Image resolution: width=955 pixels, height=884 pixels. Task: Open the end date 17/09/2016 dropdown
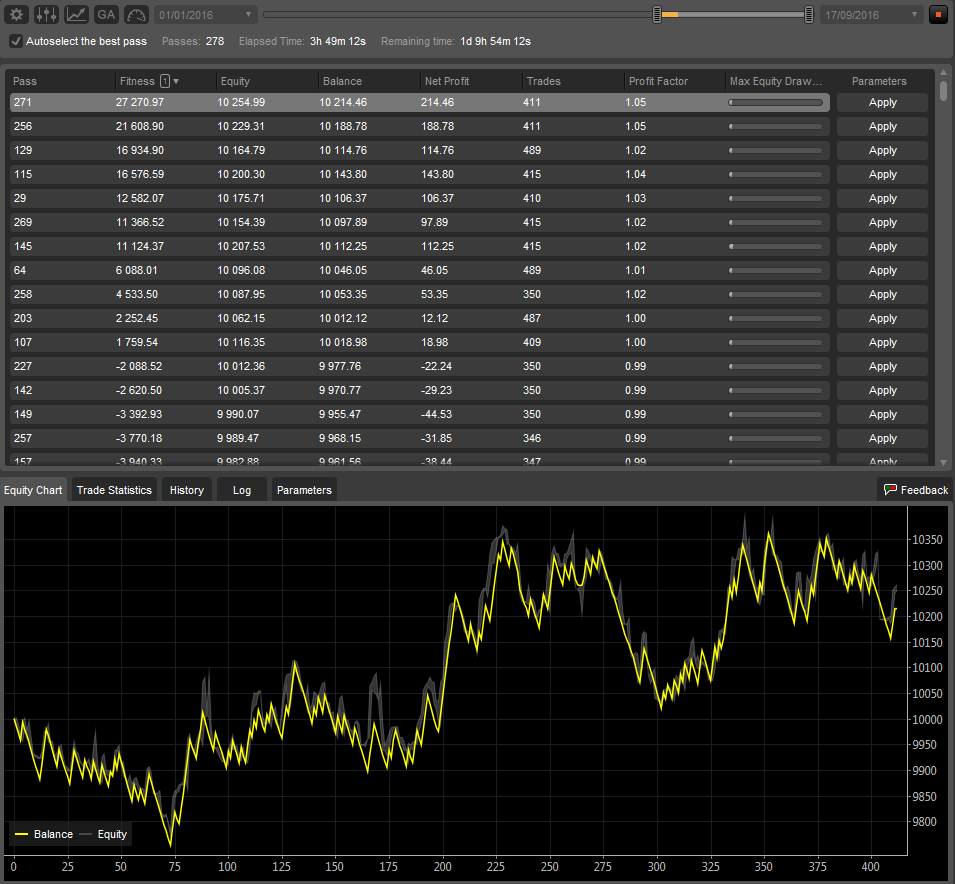coord(871,14)
